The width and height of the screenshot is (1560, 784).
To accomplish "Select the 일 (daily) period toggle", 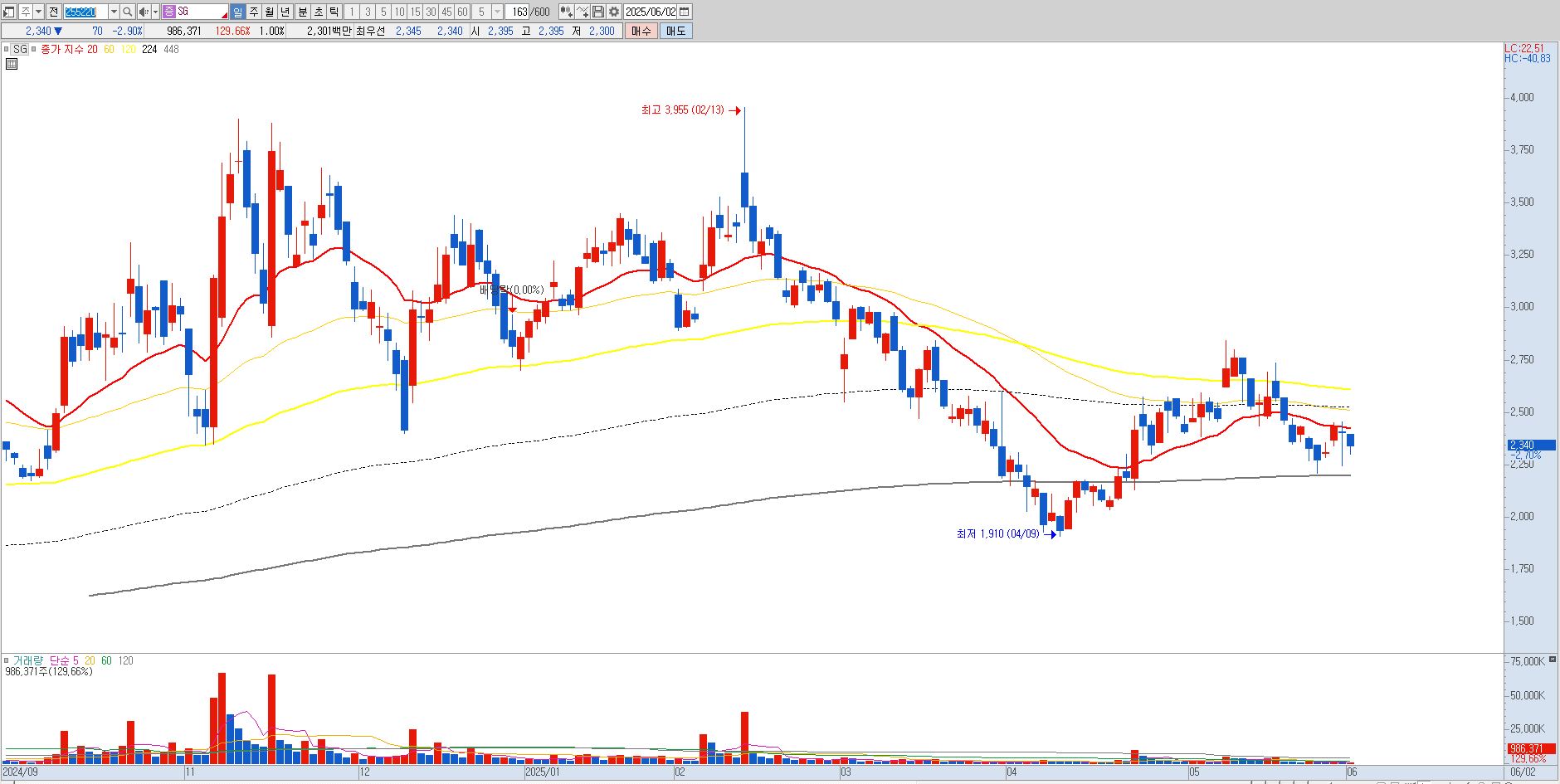I will coord(237,12).
